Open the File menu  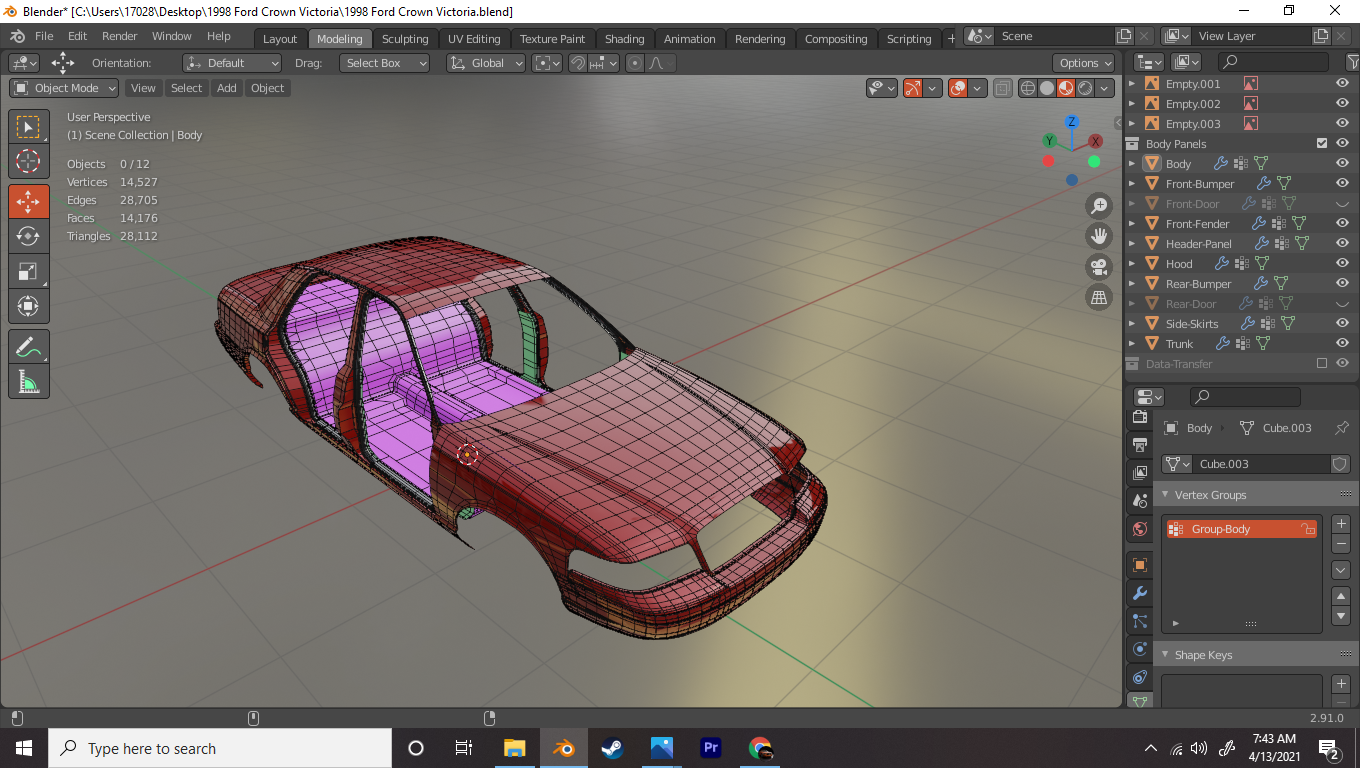click(44, 36)
